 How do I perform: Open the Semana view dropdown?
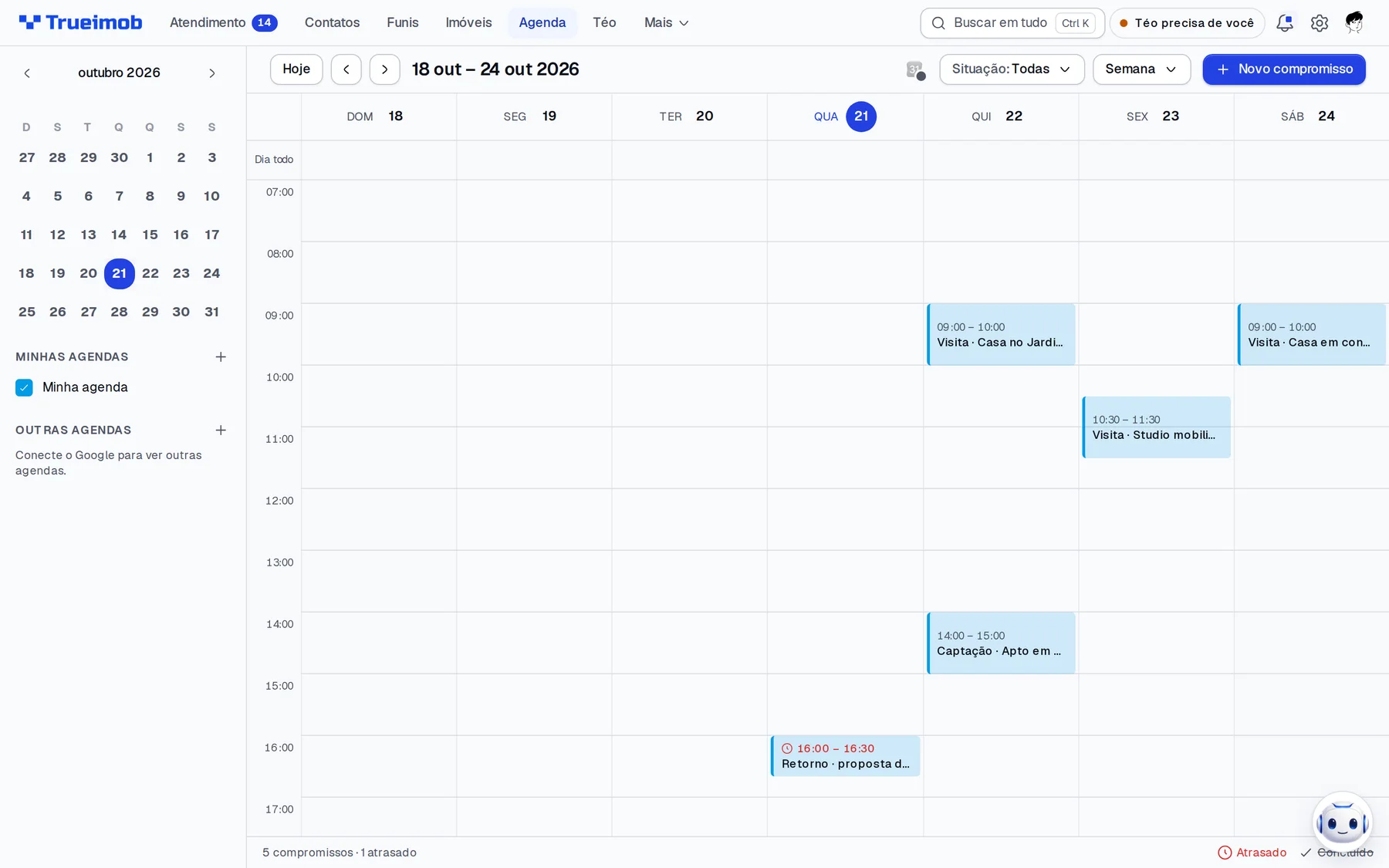(x=1141, y=69)
